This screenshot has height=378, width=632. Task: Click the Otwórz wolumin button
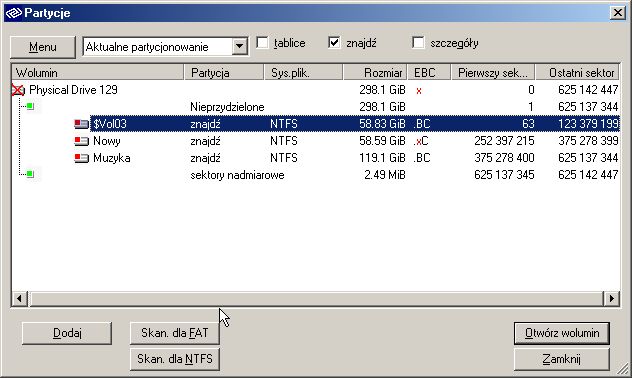coord(562,333)
